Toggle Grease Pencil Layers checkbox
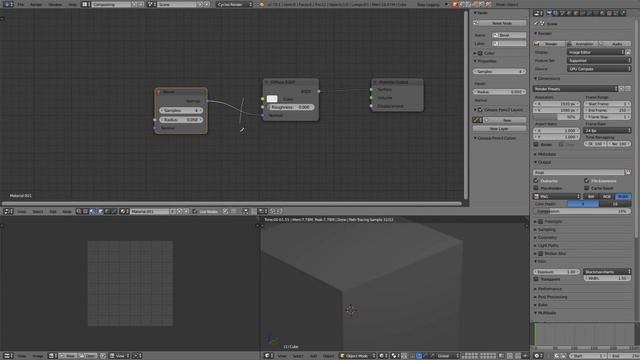The width and height of the screenshot is (640, 360). pyautogui.click(x=480, y=110)
